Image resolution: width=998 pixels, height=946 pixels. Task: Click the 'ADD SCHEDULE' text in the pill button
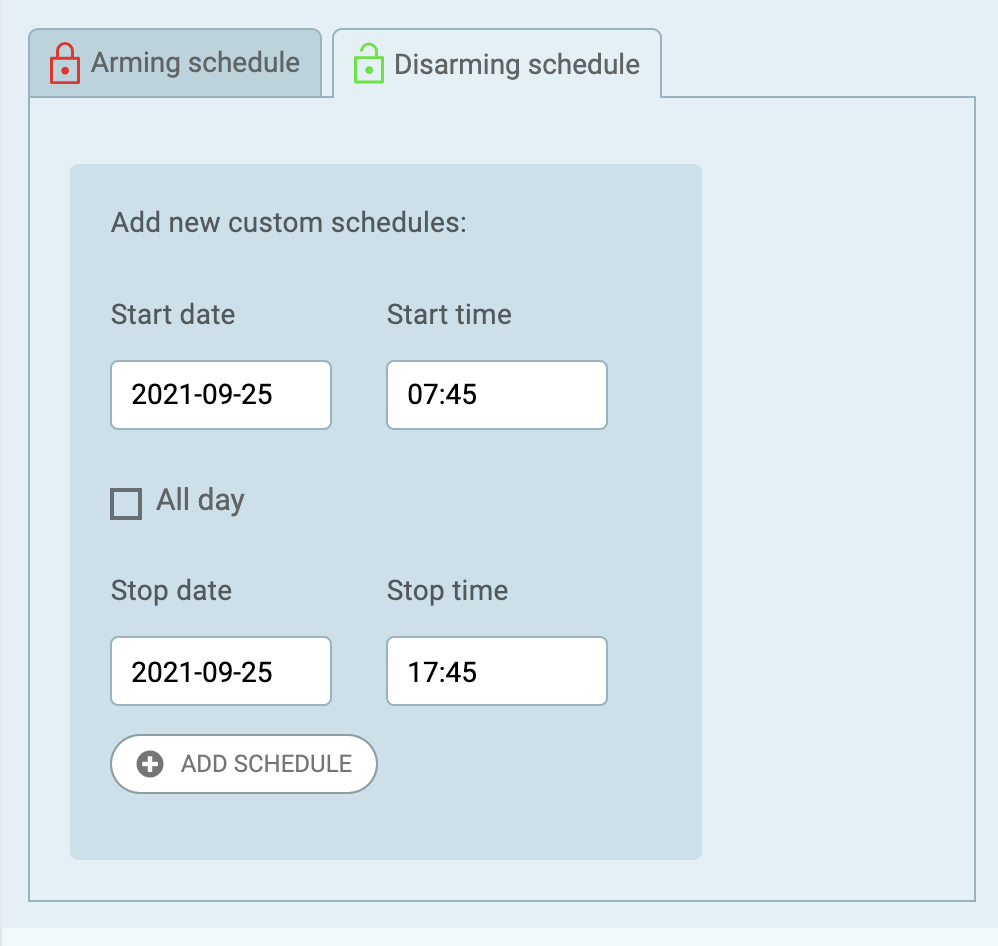point(267,764)
